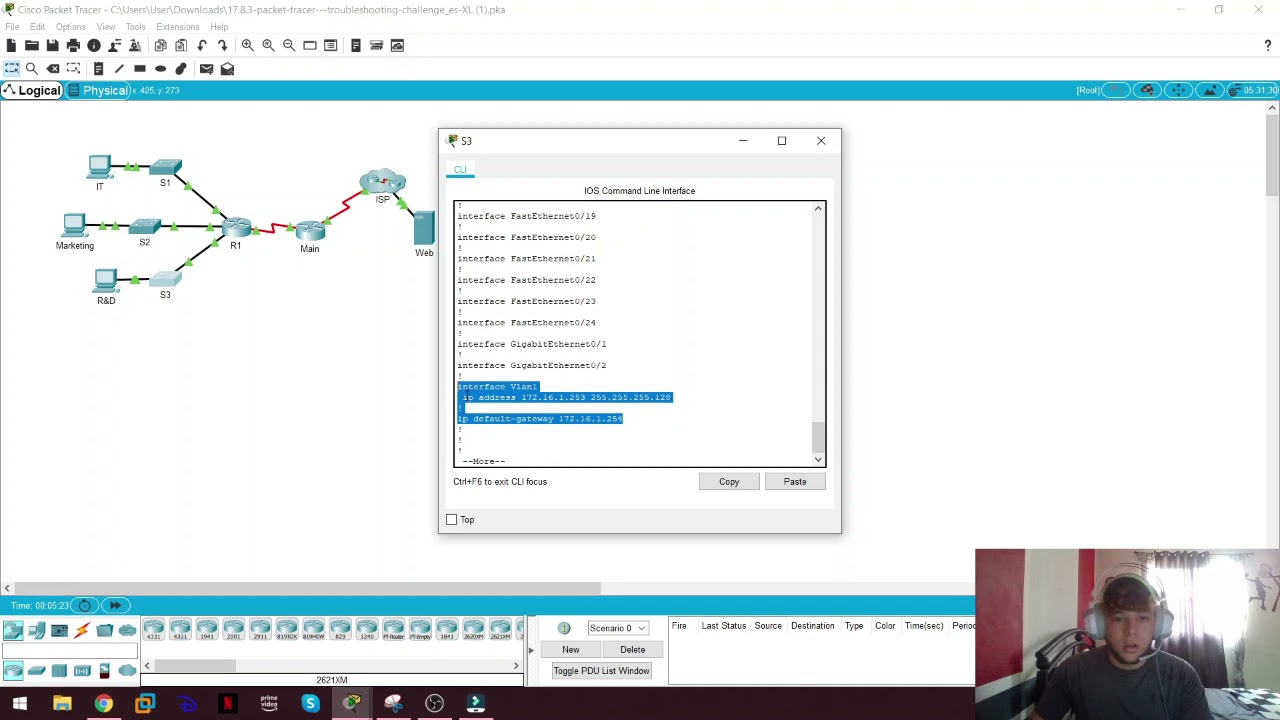Viewport: 1280px width, 720px height.
Task: Redo the last action
Action: coord(222,45)
